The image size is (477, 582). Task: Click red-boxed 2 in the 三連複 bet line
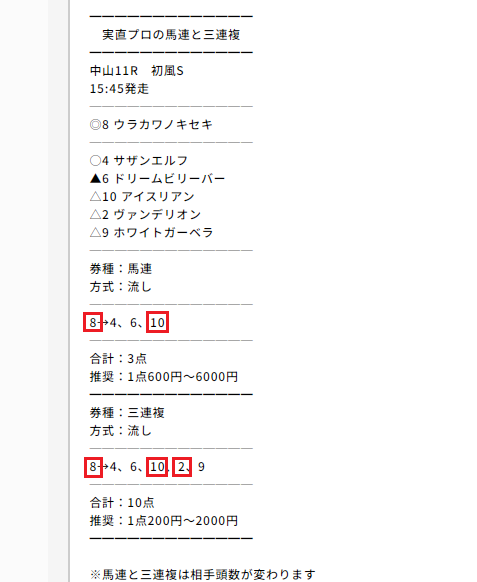pyautogui.click(x=182, y=467)
